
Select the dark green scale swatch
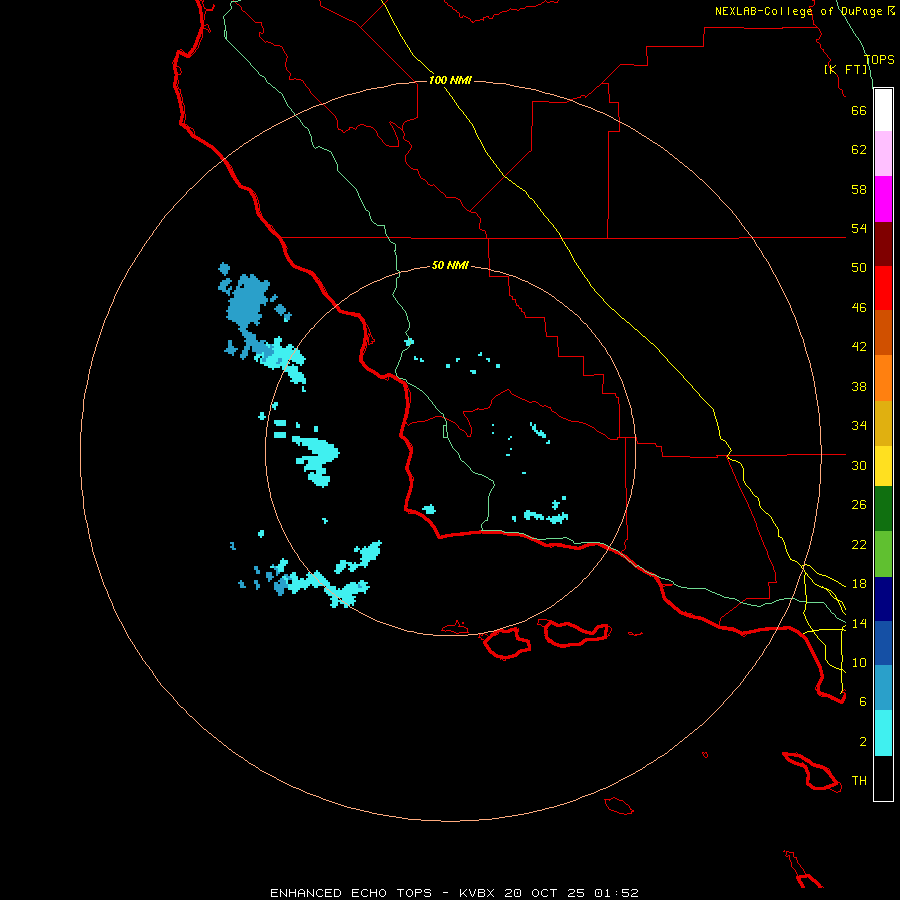(883, 509)
